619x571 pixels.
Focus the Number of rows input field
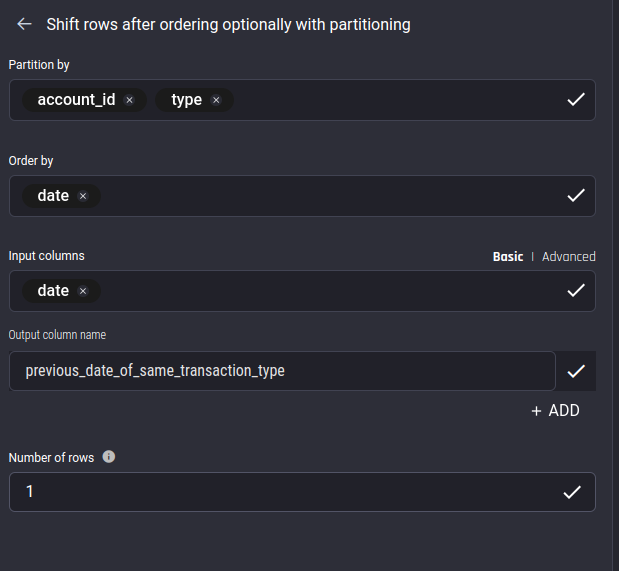302,492
